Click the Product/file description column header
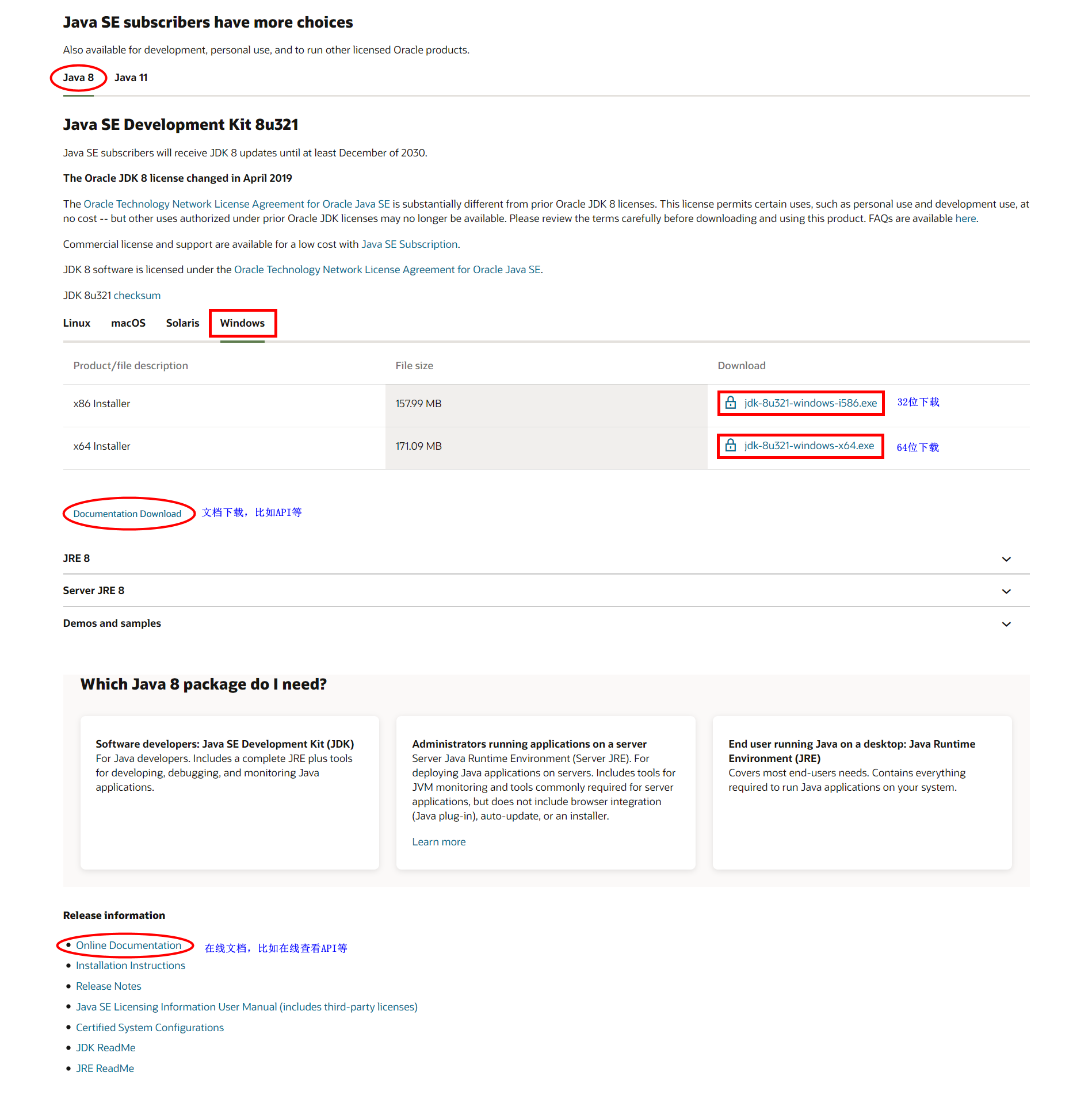 [x=131, y=366]
